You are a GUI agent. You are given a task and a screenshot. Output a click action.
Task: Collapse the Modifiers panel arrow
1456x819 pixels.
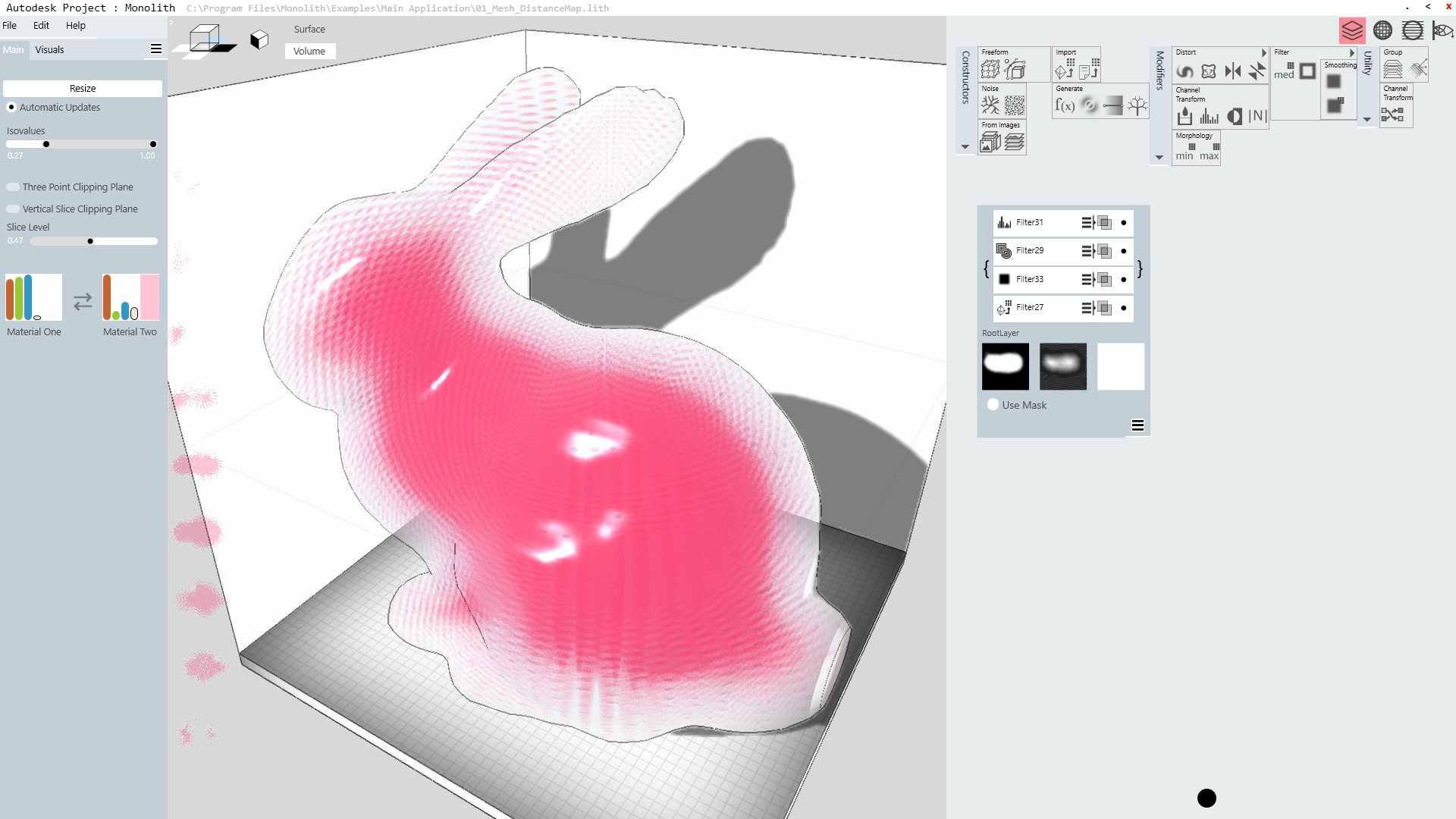pos(1159,158)
